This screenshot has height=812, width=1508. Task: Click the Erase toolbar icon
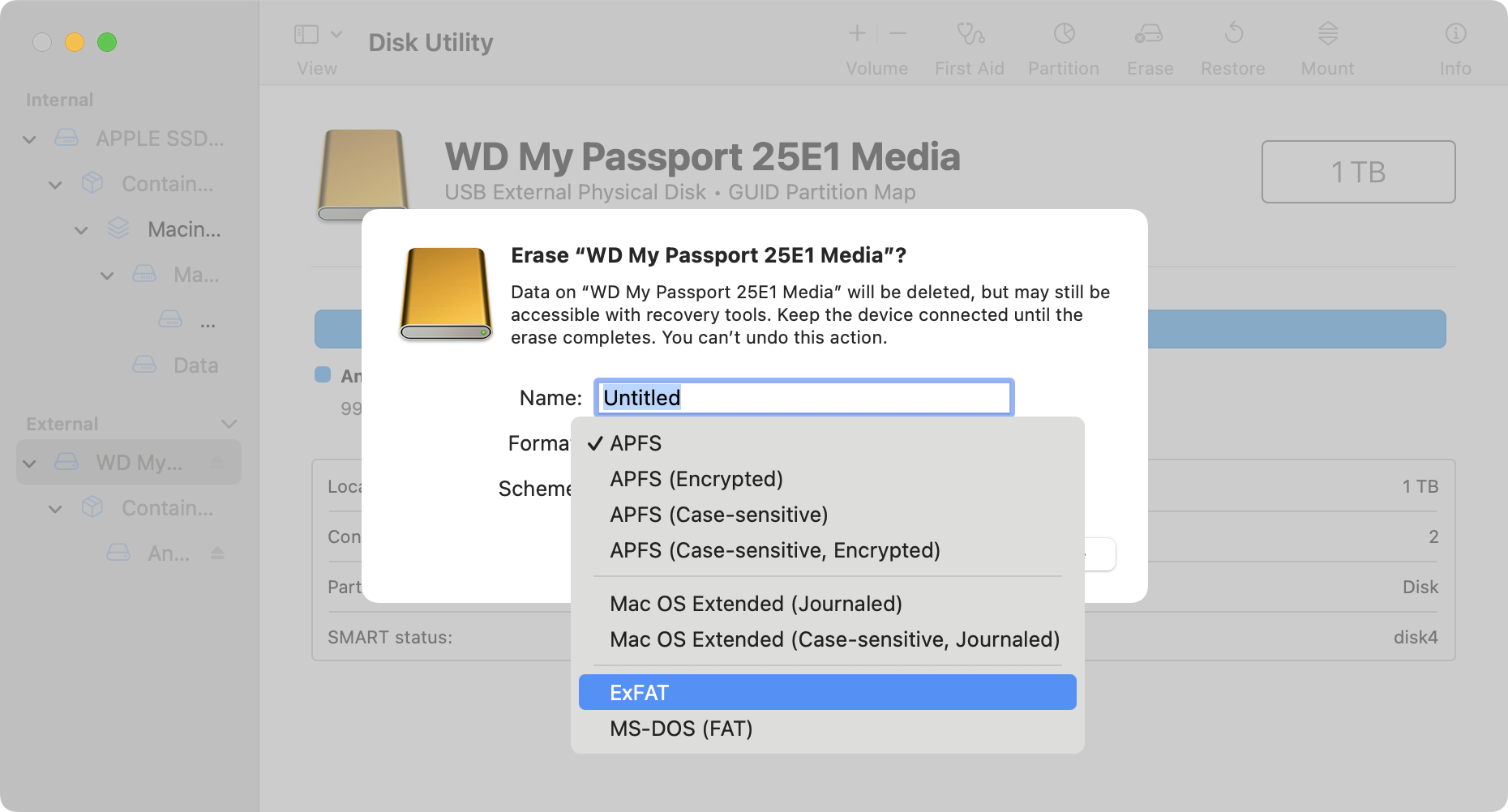coord(1150,45)
